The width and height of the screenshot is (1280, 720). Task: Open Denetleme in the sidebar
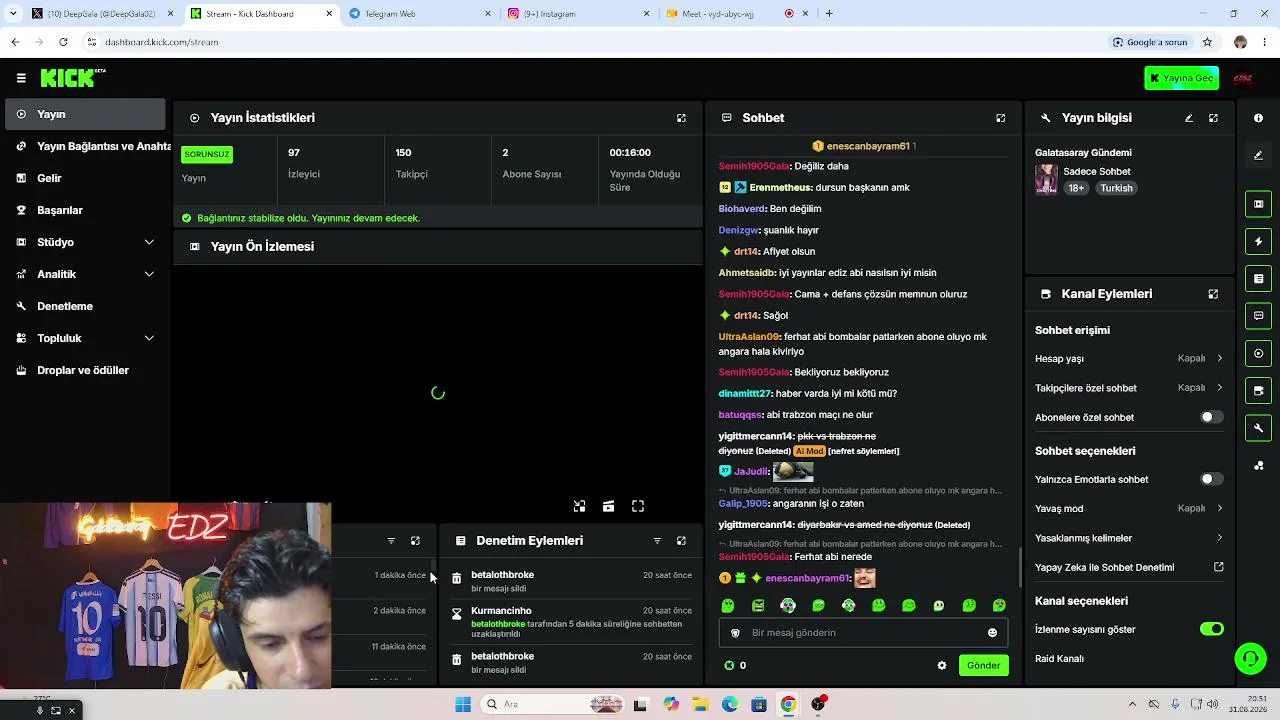click(x=84, y=306)
